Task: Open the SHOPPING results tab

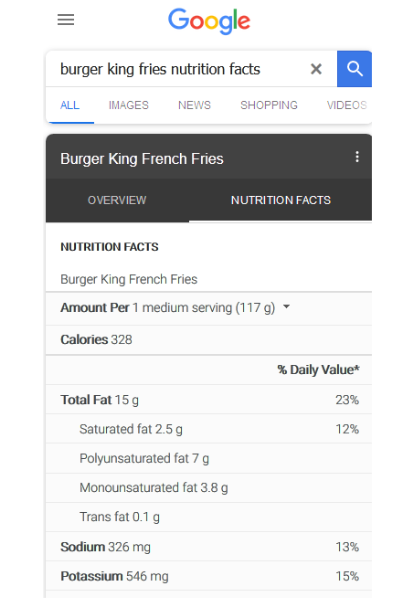Action: point(269,105)
